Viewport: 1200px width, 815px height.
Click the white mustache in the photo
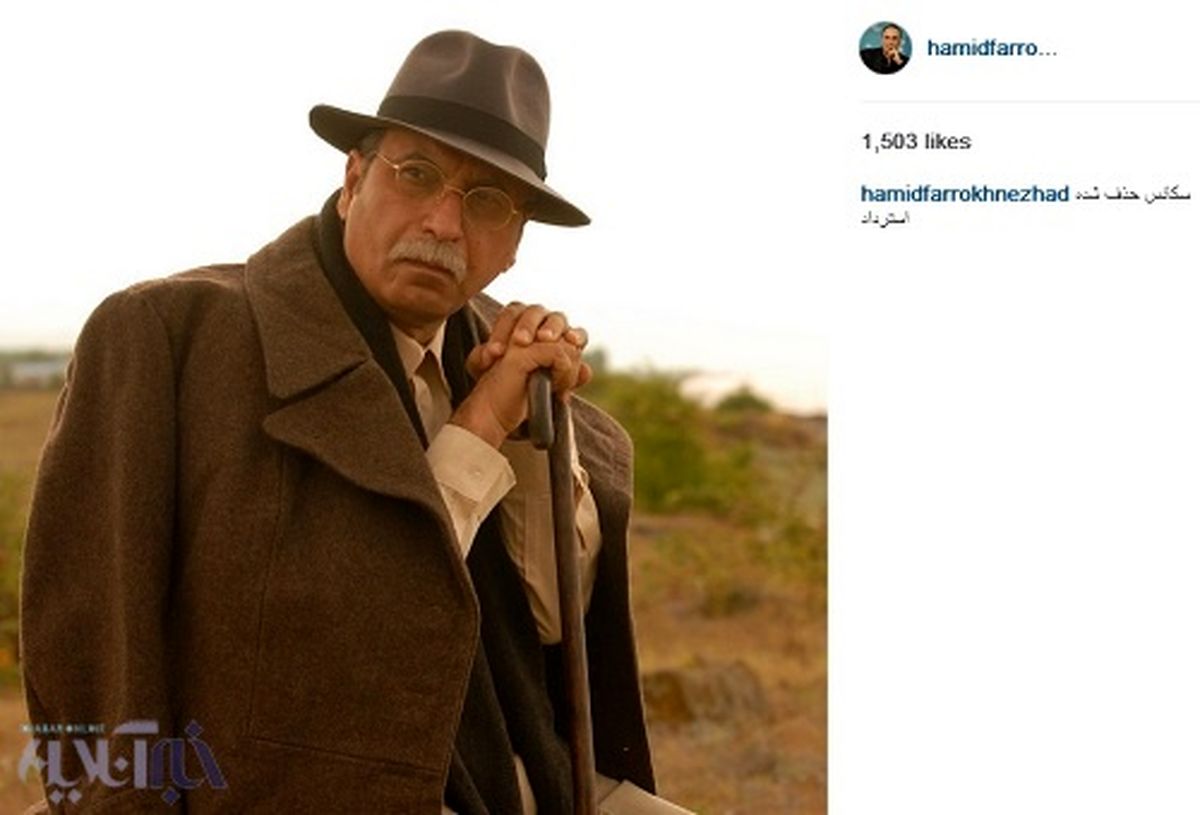[430, 255]
